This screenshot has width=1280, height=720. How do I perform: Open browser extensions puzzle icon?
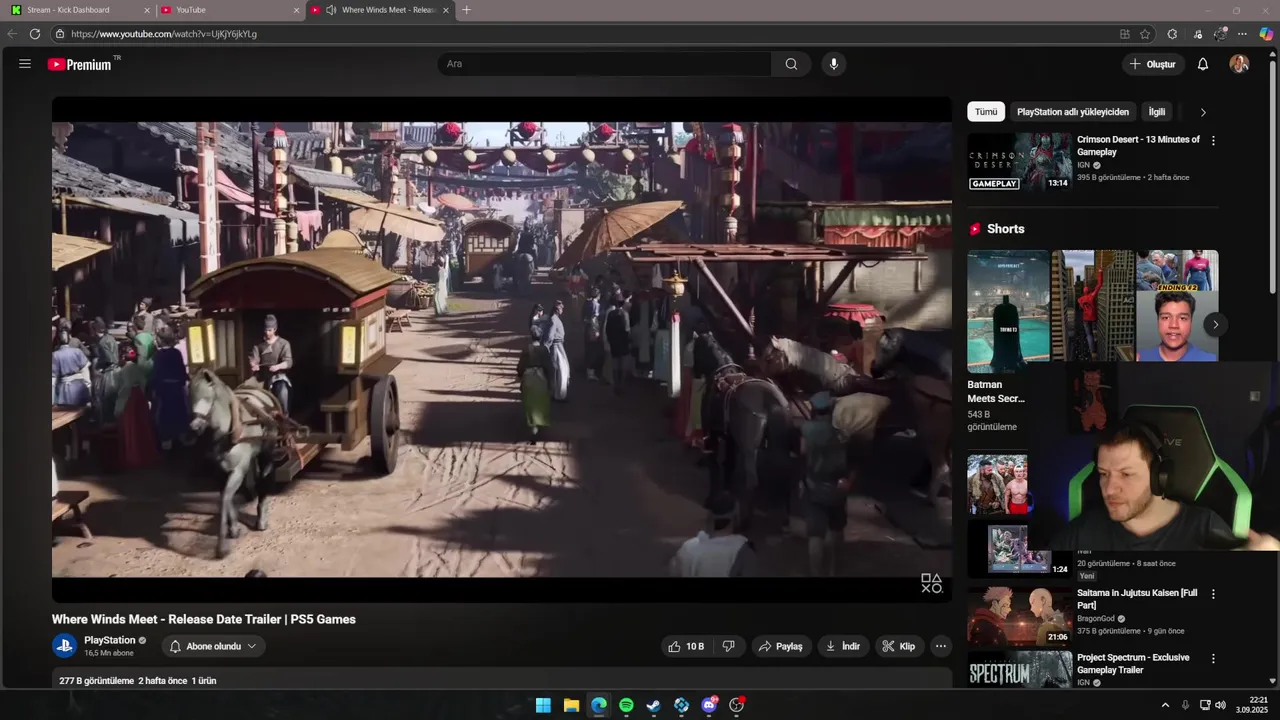pos(1172,34)
